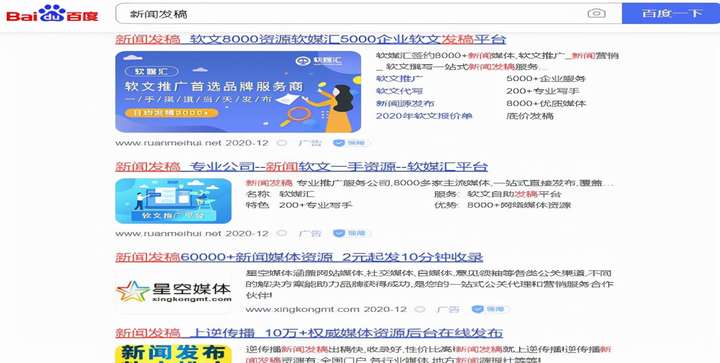
Task: Open camera image search icon
Action: pyautogui.click(x=596, y=14)
